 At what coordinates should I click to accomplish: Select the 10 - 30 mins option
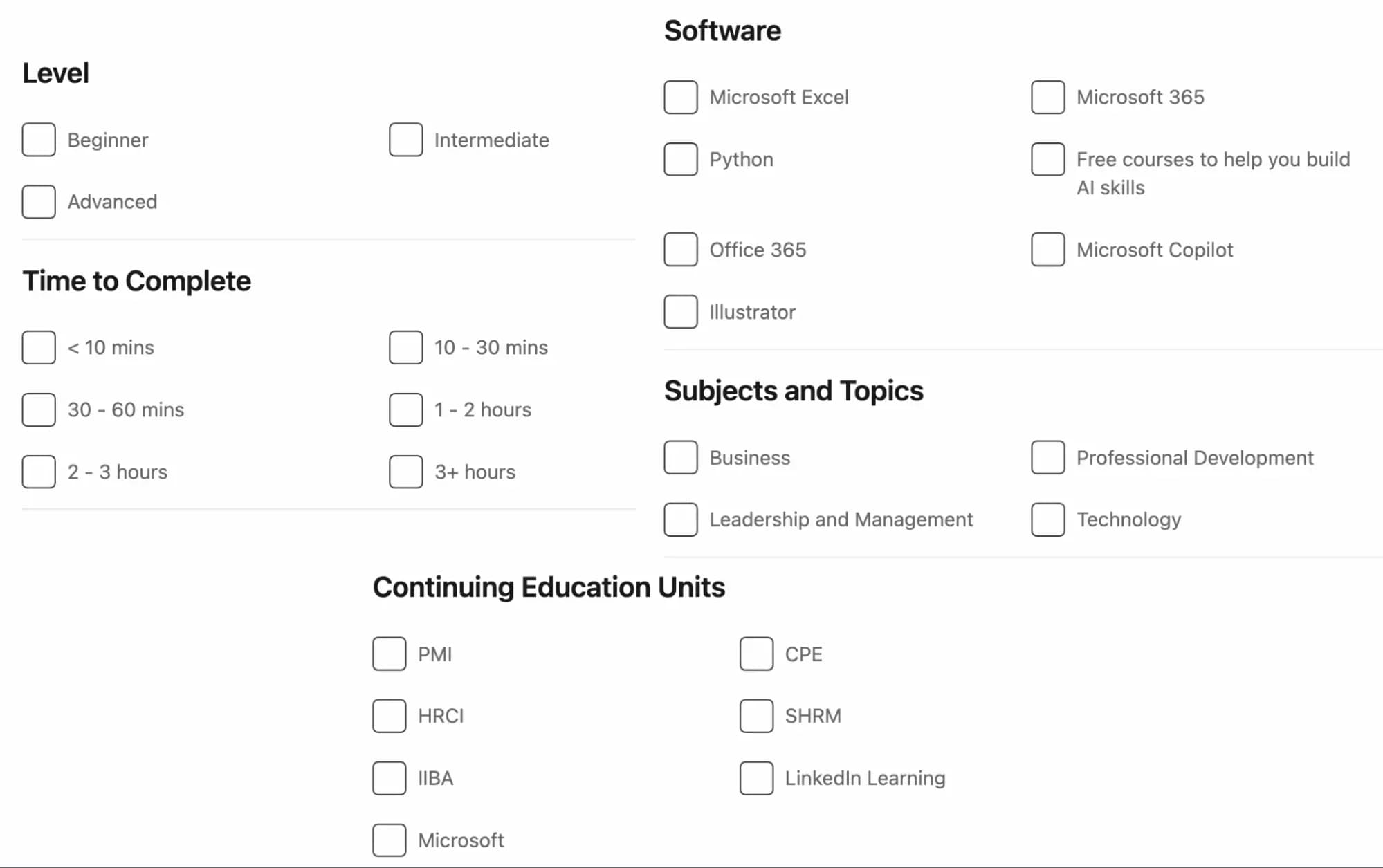pos(405,348)
